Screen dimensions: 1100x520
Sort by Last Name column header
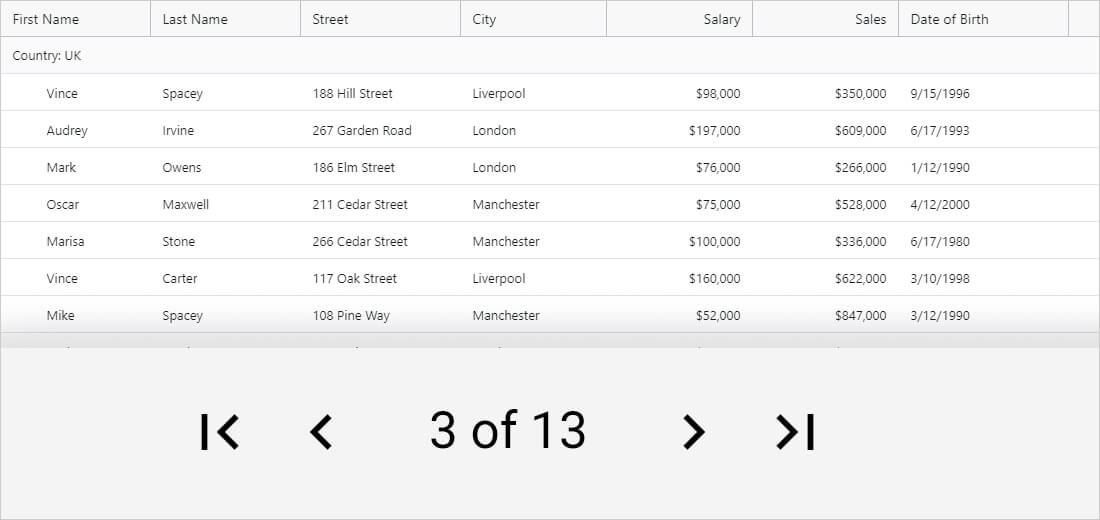coord(195,19)
